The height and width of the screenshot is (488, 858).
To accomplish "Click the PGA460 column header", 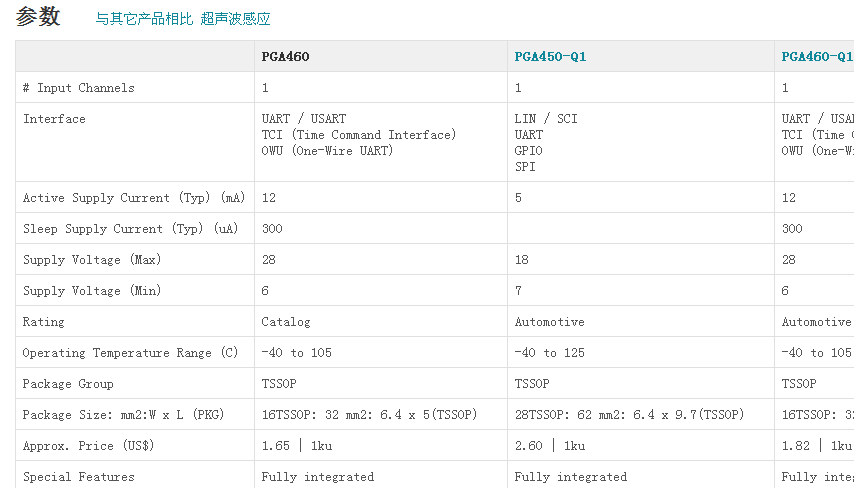I will pos(285,57).
